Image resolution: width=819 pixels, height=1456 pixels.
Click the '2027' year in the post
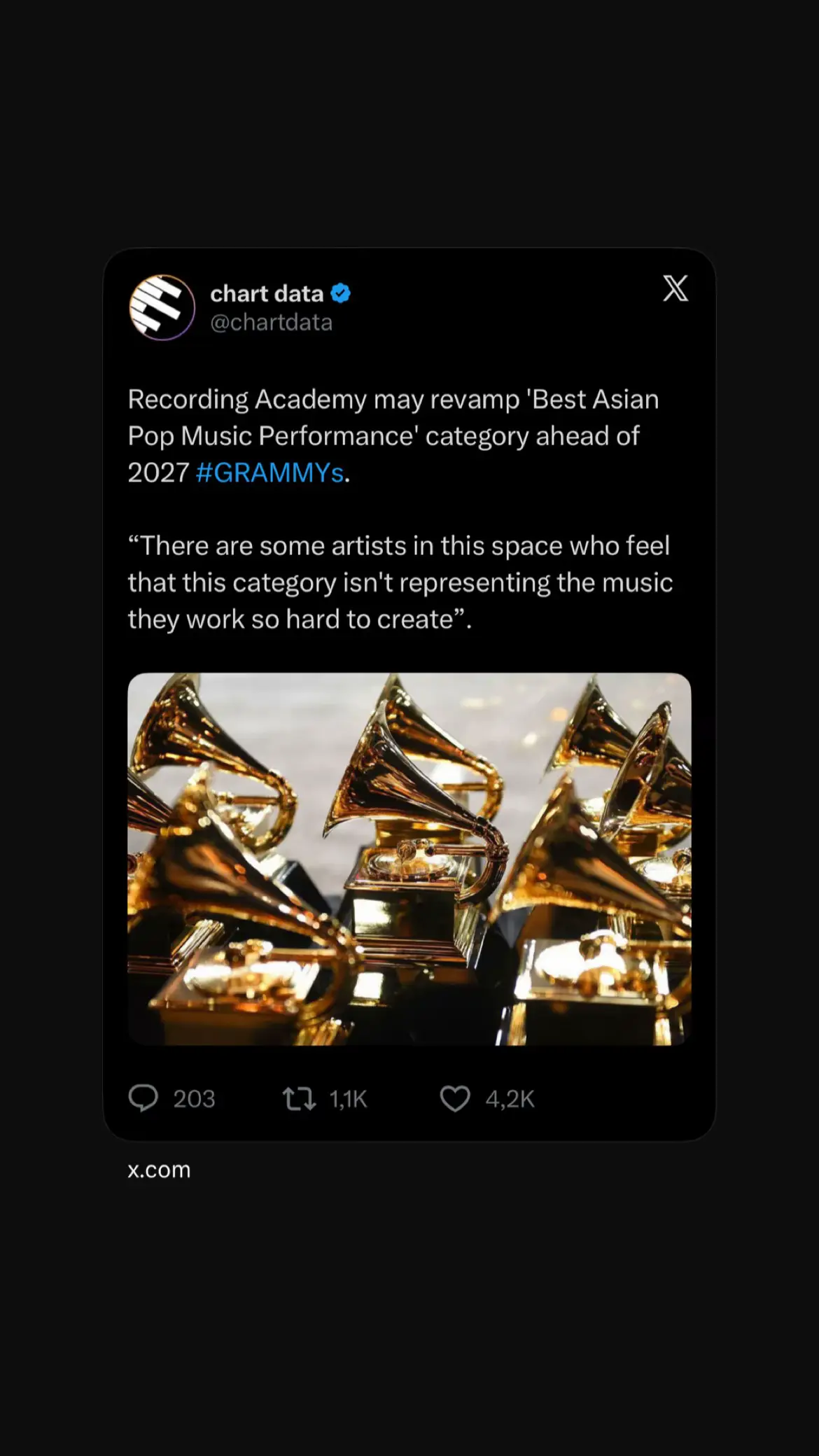[x=158, y=472]
